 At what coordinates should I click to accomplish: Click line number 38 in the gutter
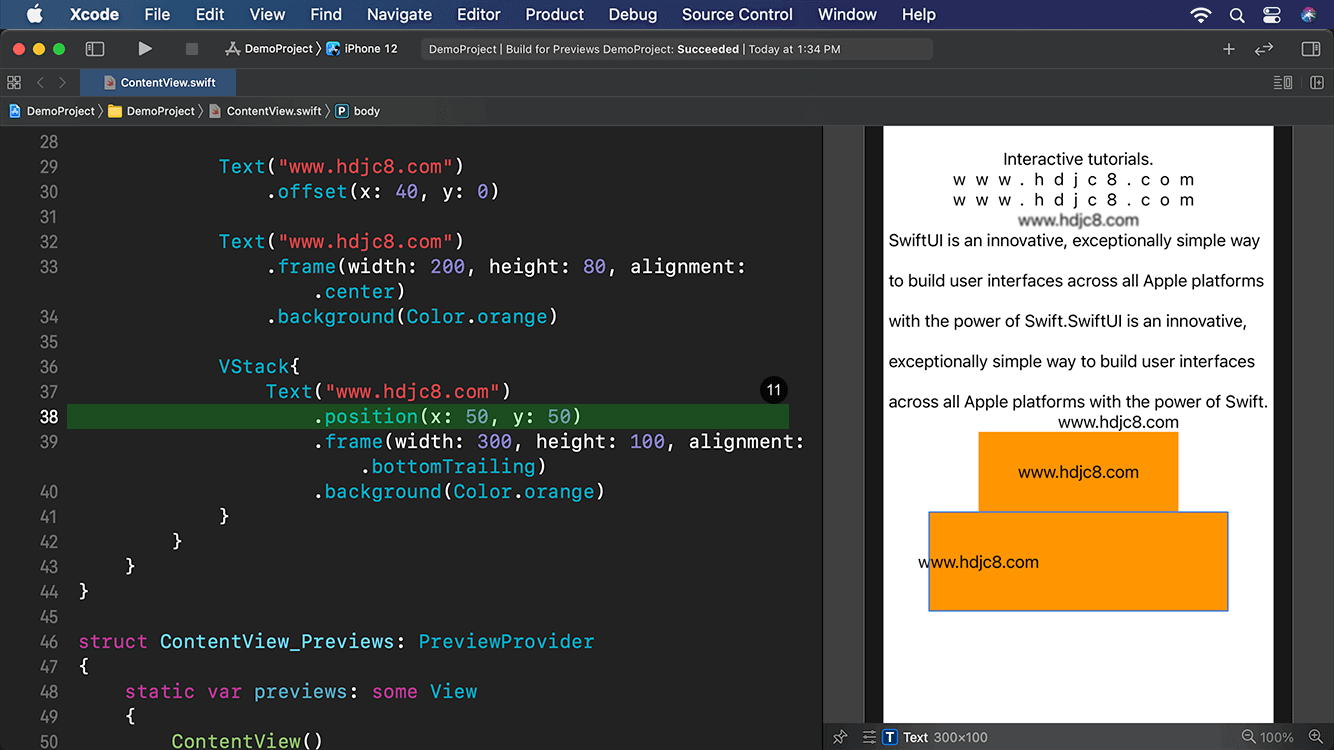point(49,416)
